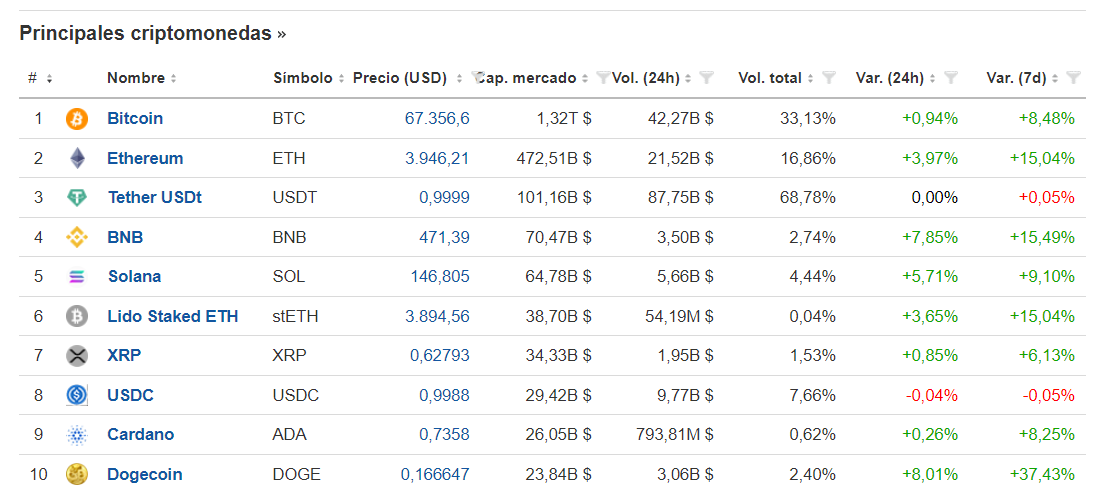Click the BNB logo icon
The image size is (1099, 503).
tap(77, 237)
